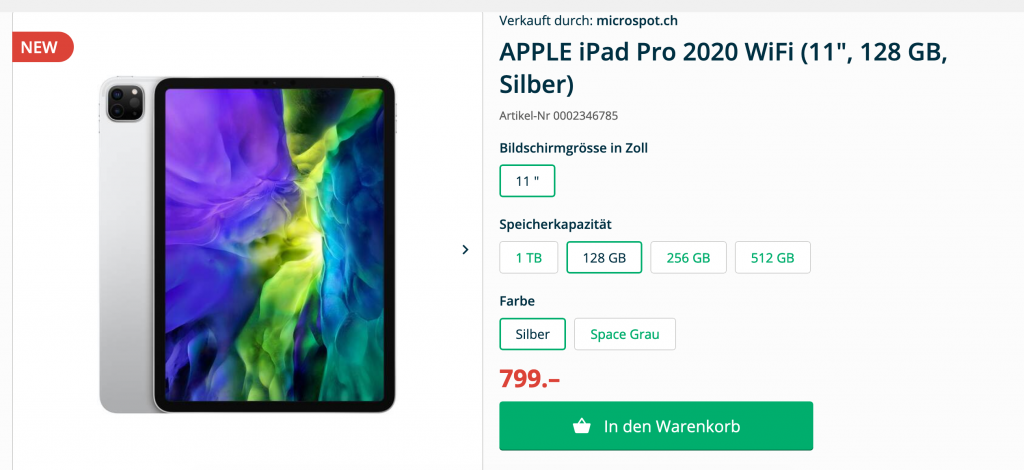Show the next product image with the chevron arrow

(x=465, y=249)
